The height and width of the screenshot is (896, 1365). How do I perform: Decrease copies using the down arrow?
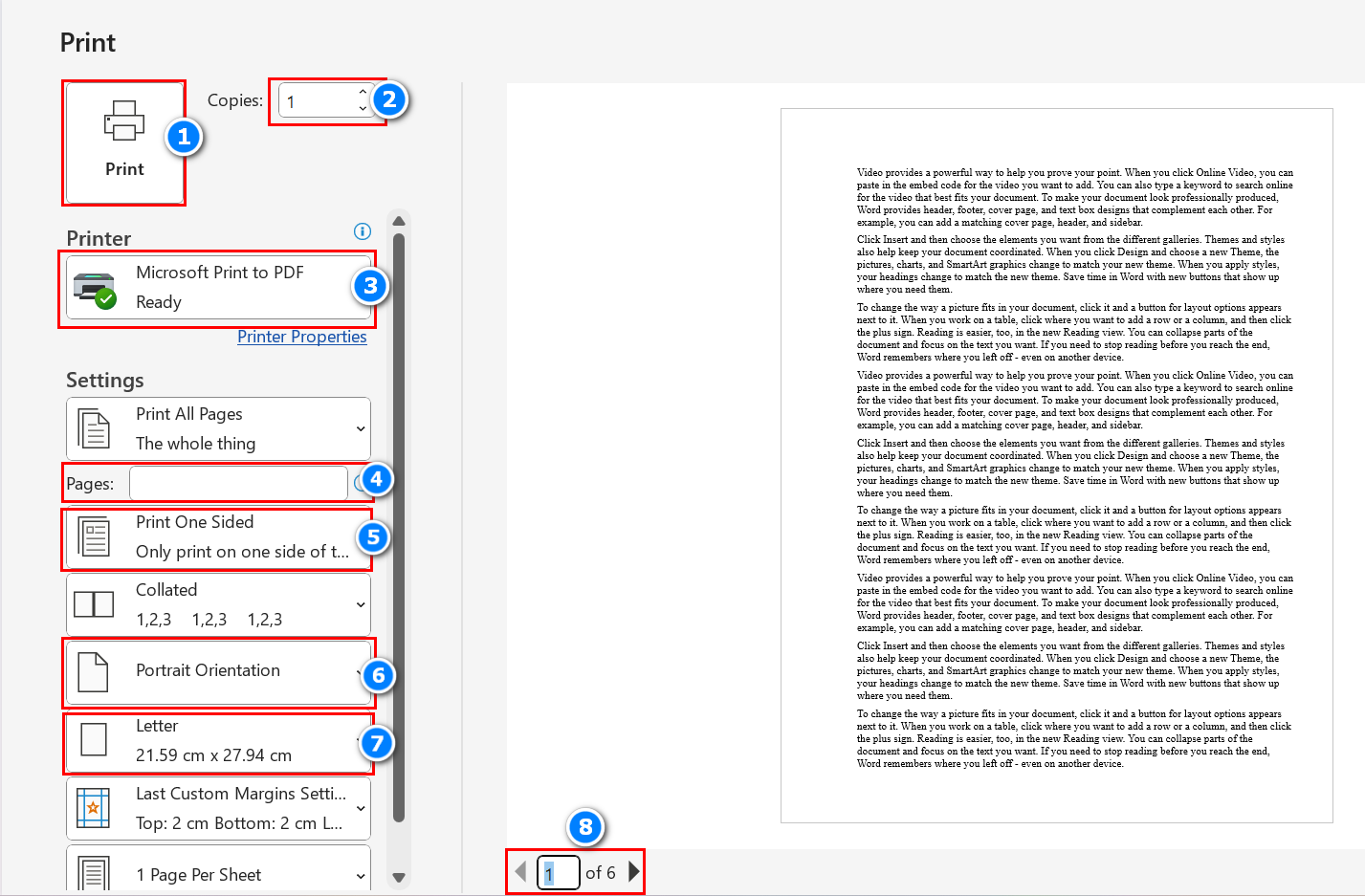click(x=363, y=109)
